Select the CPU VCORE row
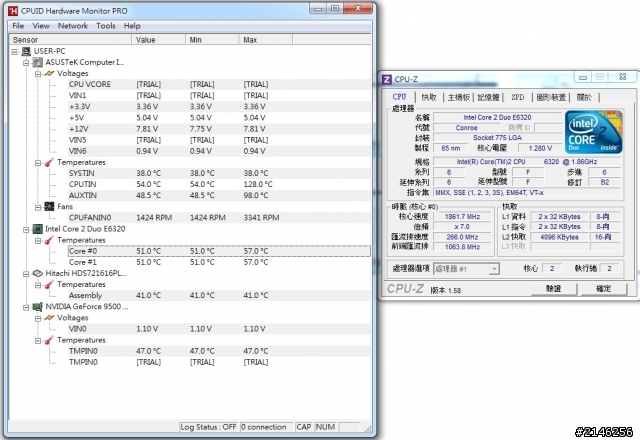Viewport: 640px width, 440px height. (x=220, y=84)
